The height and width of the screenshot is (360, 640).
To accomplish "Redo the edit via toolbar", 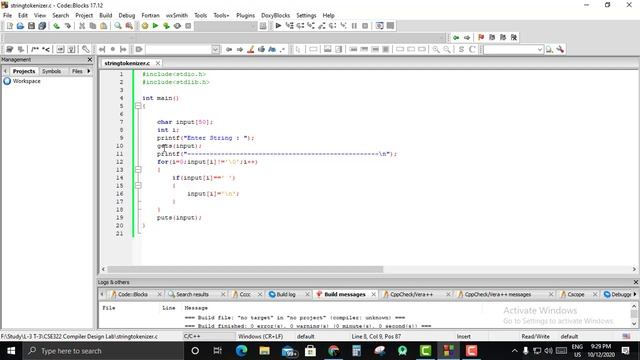I will click(67, 26).
